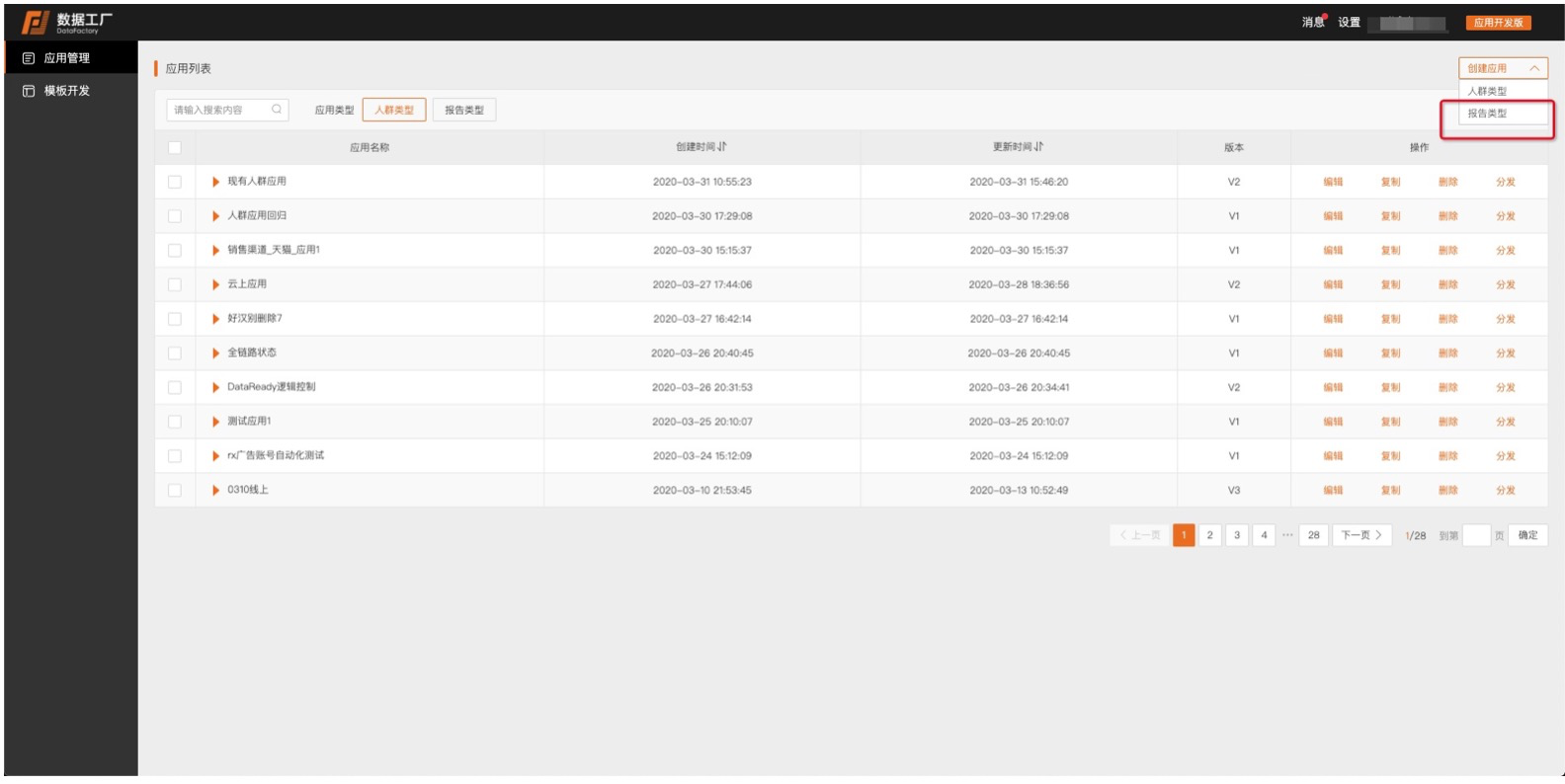Filter by 人群类型 application type
This screenshot has width=1565, height=784.
coord(394,110)
